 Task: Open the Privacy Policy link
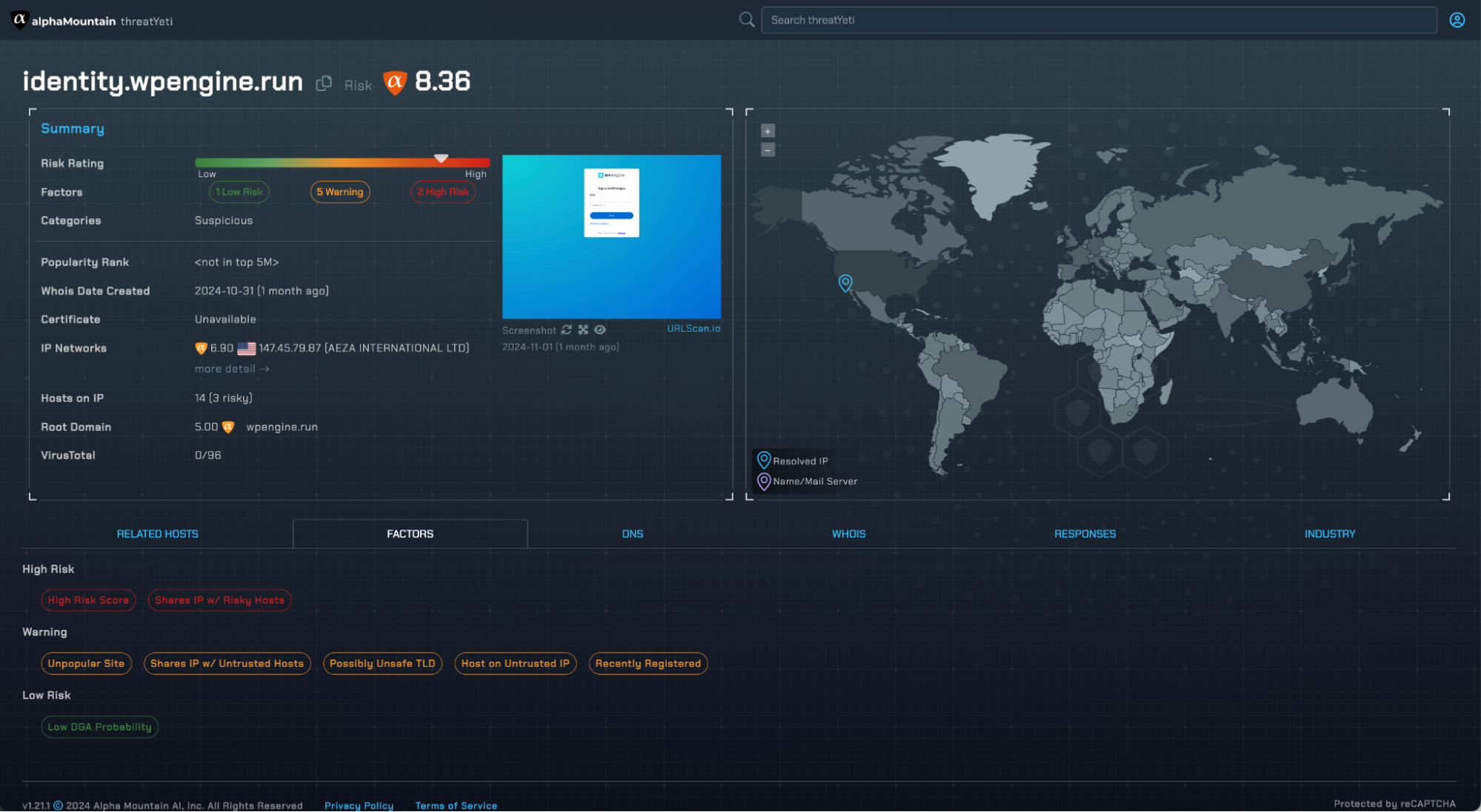[x=359, y=805]
